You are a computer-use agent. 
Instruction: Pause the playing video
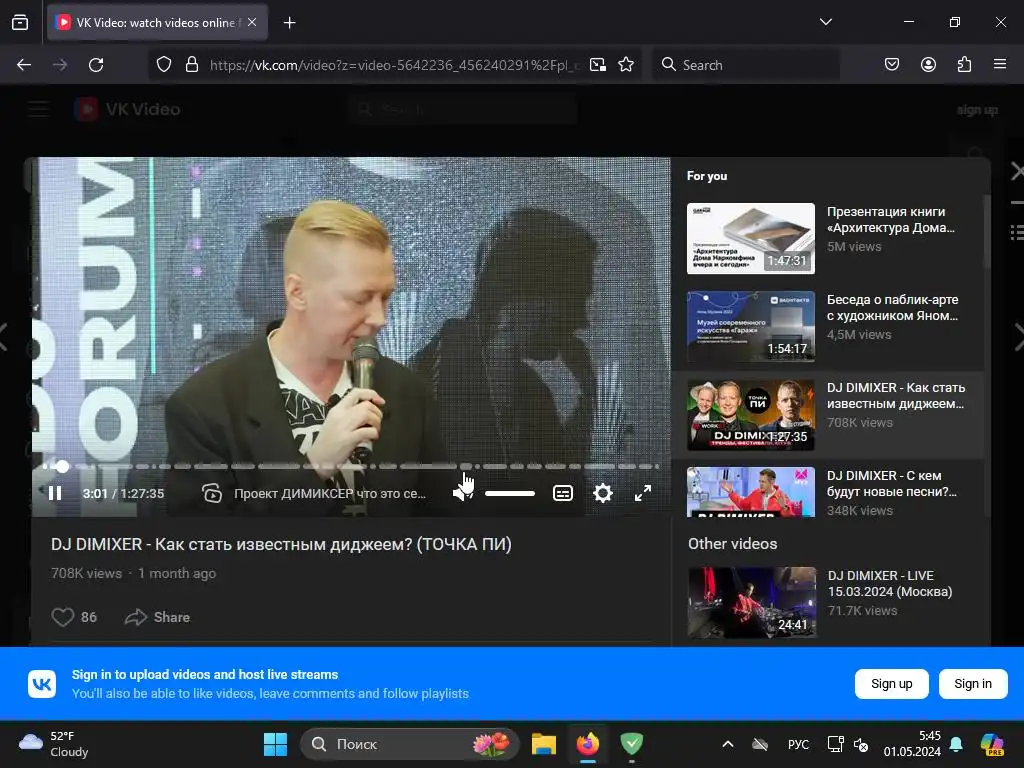(56, 493)
